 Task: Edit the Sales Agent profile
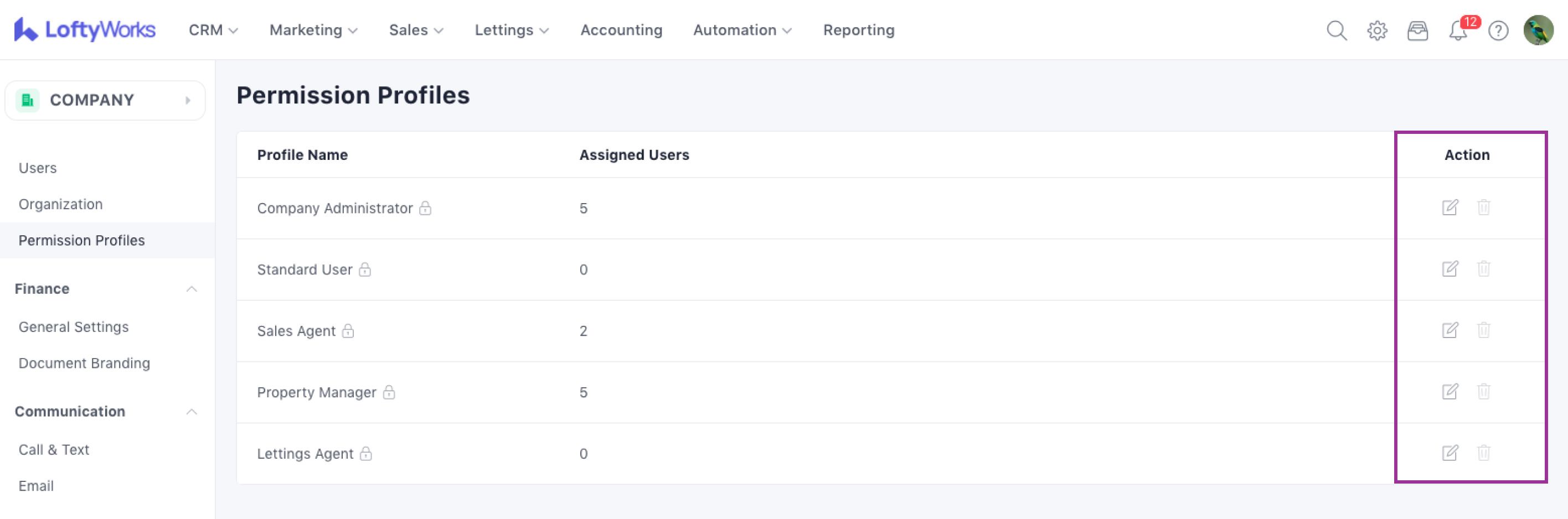(1450, 330)
